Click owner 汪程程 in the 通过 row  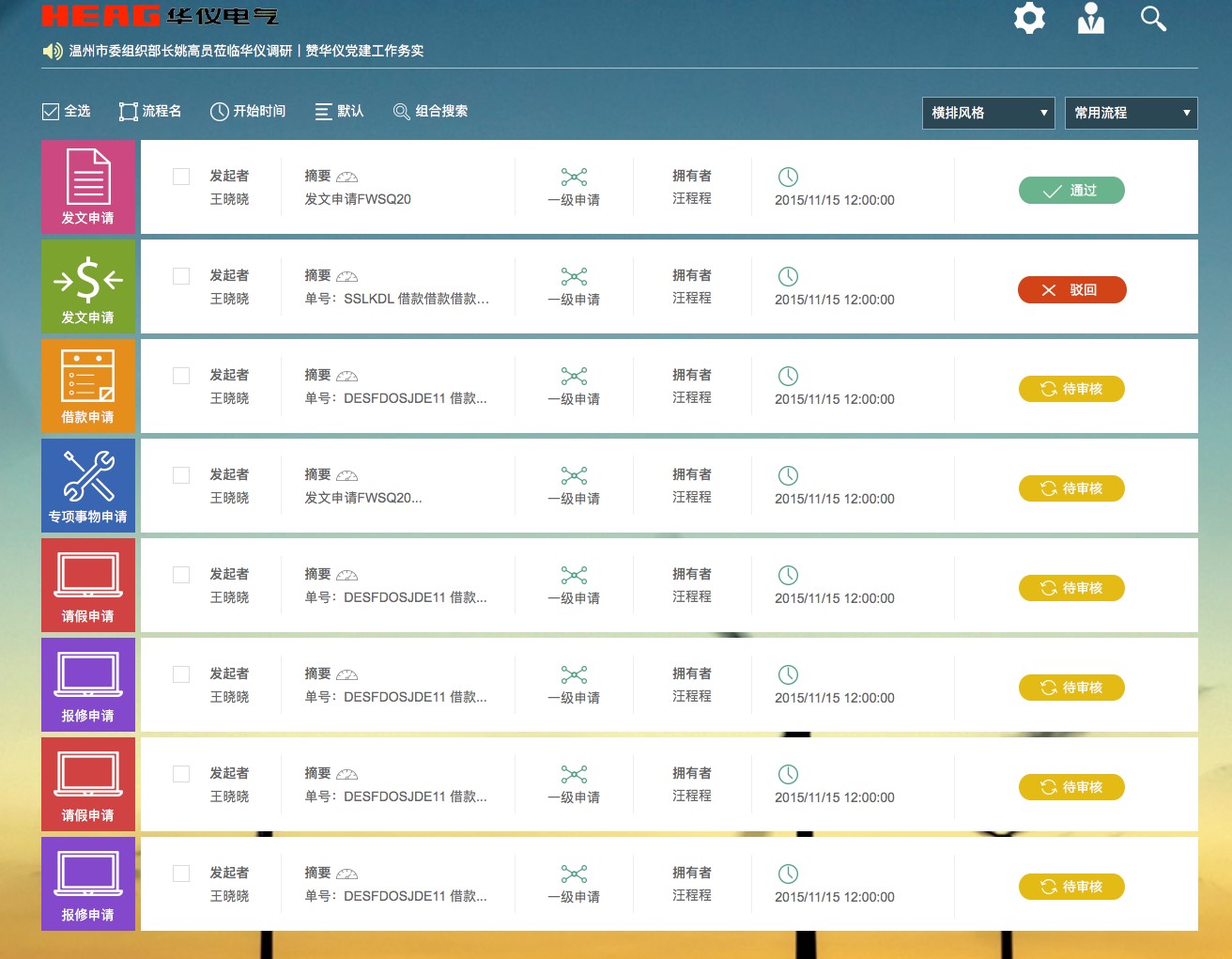(692, 198)
